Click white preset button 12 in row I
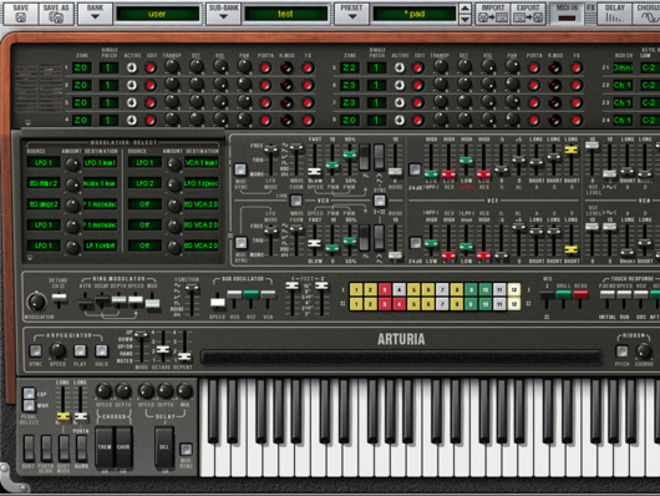660x496 pixels. click(514, 290)
